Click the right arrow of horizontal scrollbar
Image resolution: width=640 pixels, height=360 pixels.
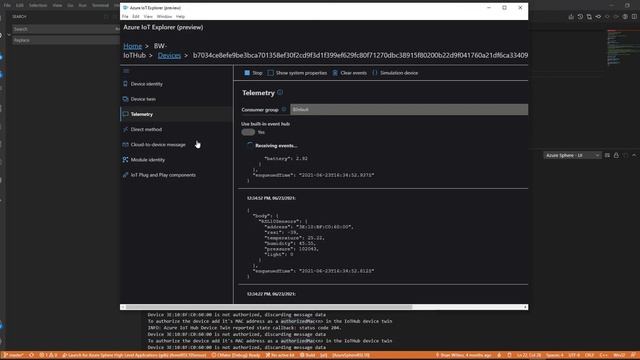[525, 307]
